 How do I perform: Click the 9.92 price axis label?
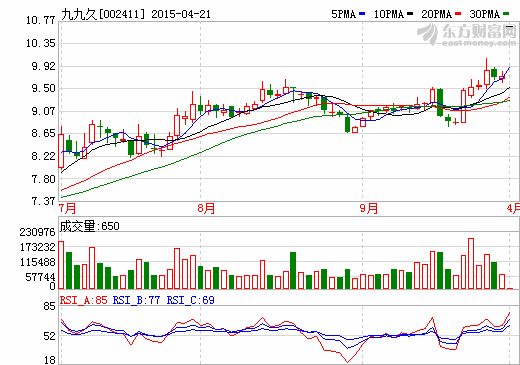click(x=43, y=66)
